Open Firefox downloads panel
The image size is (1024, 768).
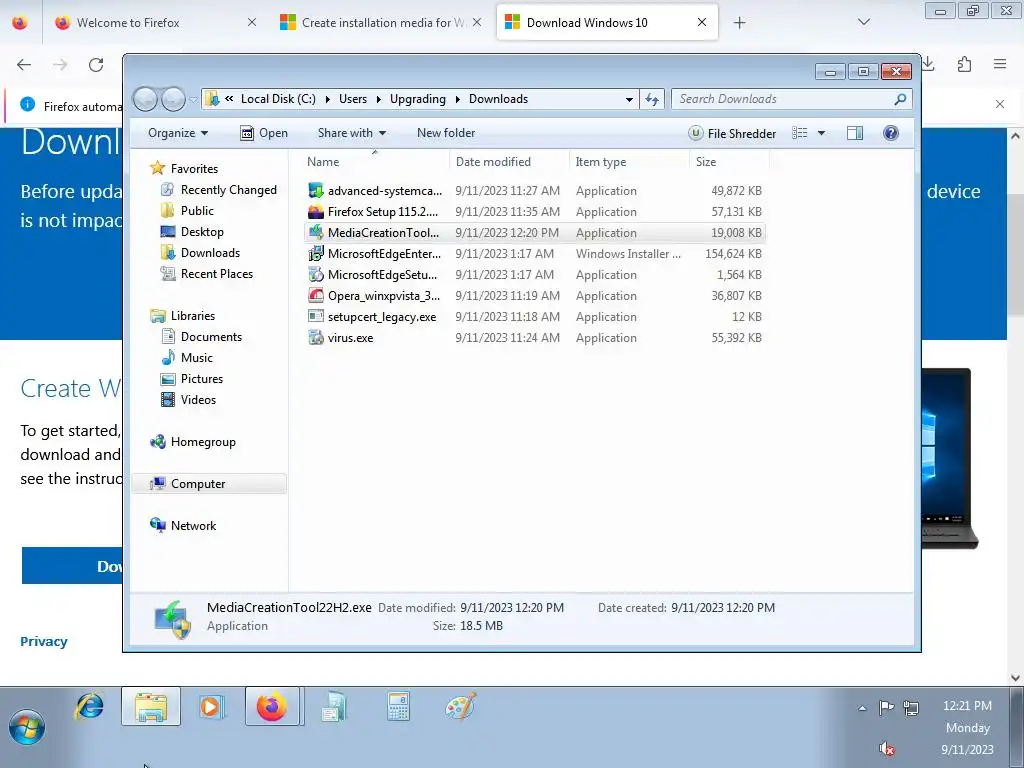coord(928,64)
